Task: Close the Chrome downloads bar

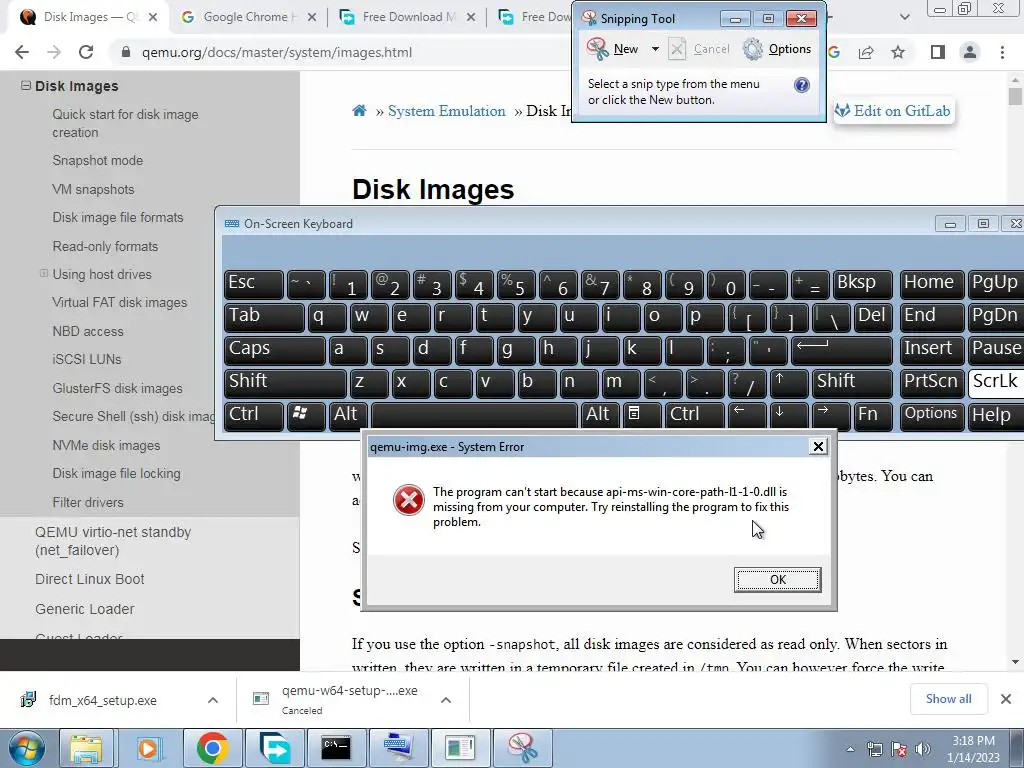Action: coord(1006,699)
